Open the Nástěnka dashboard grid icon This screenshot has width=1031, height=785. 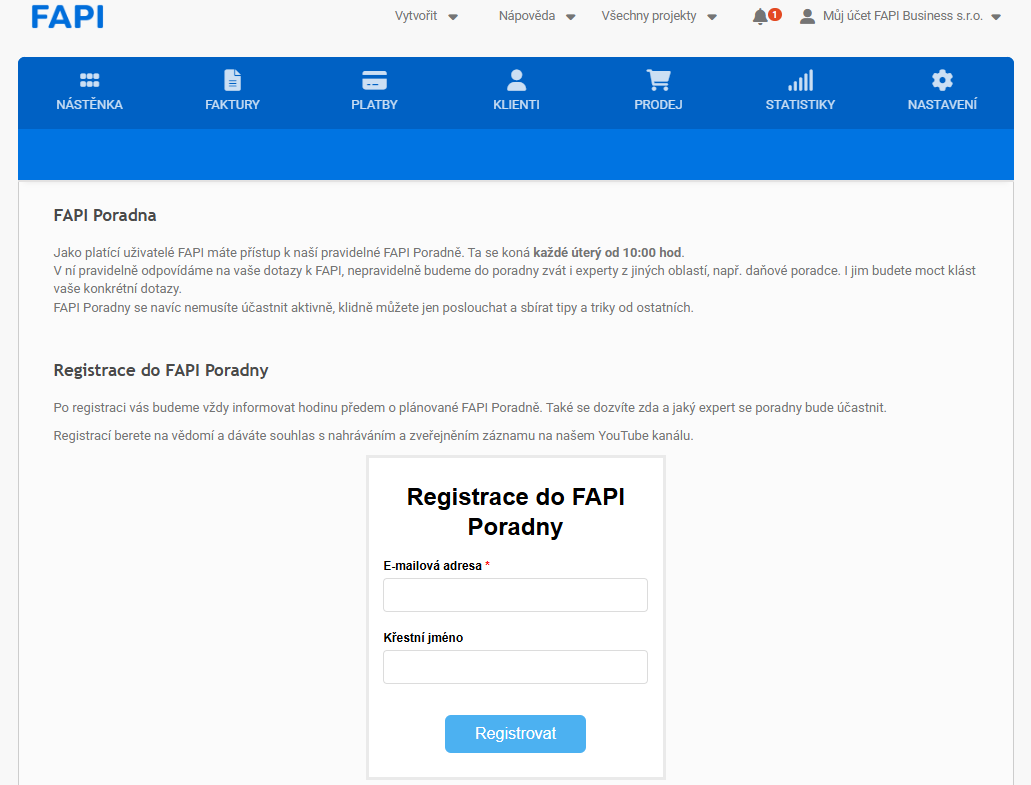[x=89, y=80]
